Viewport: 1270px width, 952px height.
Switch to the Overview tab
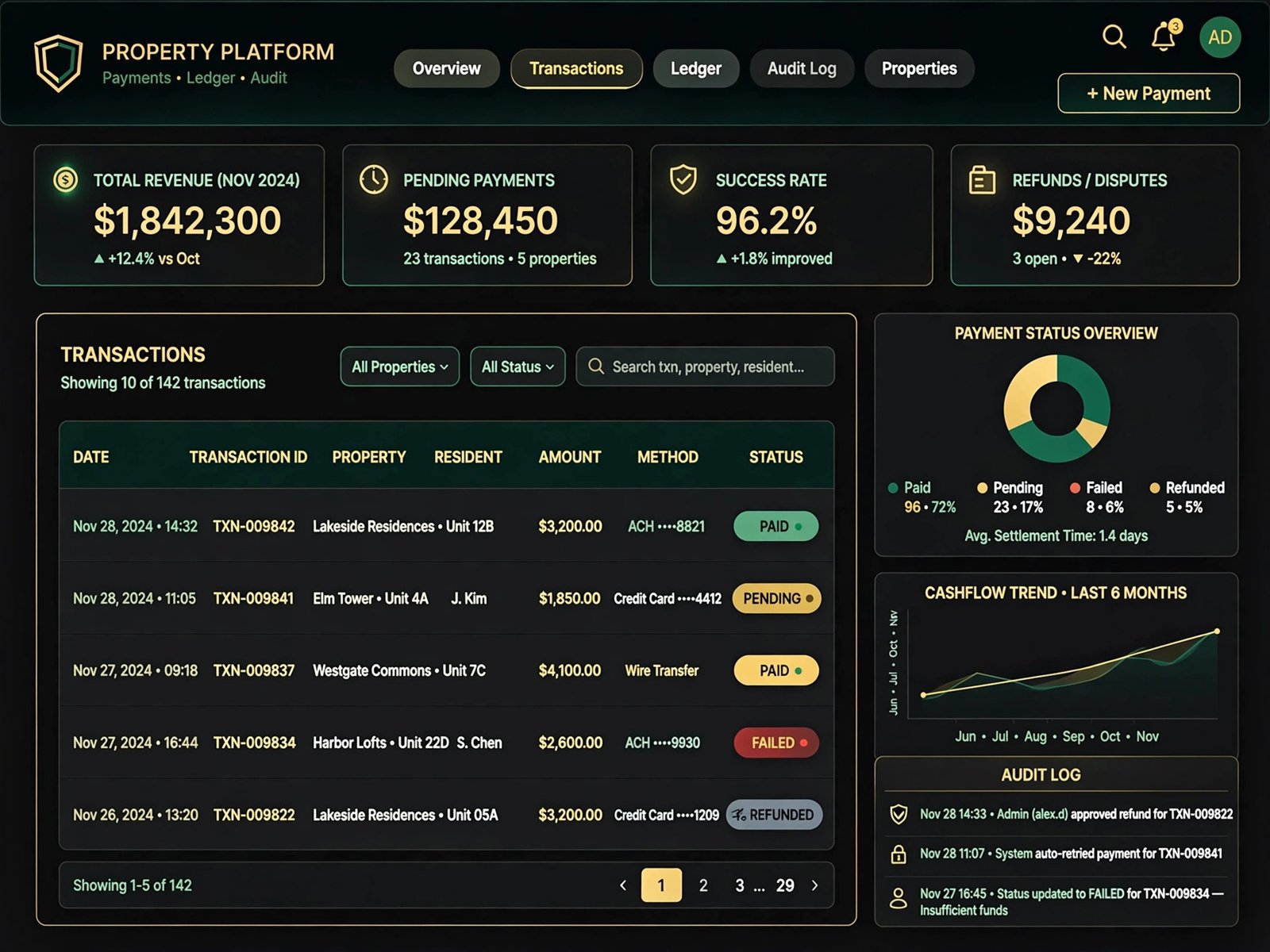[x=447, y=69]
